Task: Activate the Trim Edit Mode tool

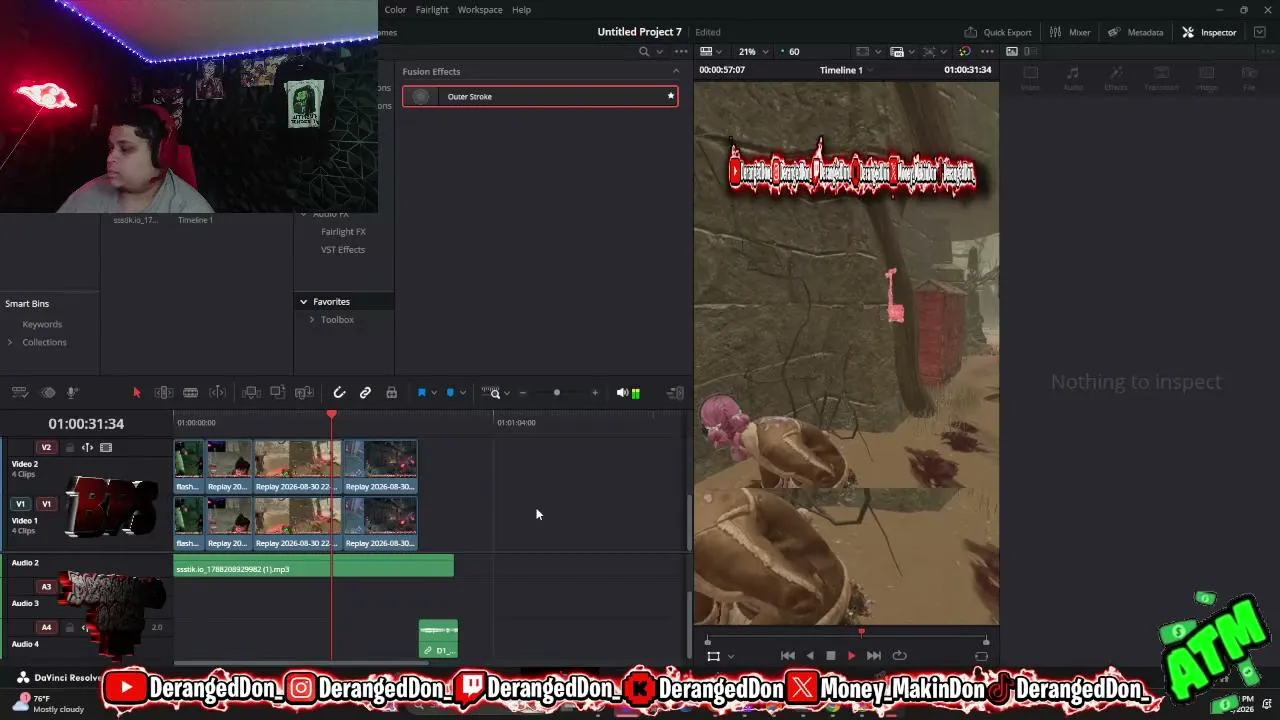Action: 164,393
